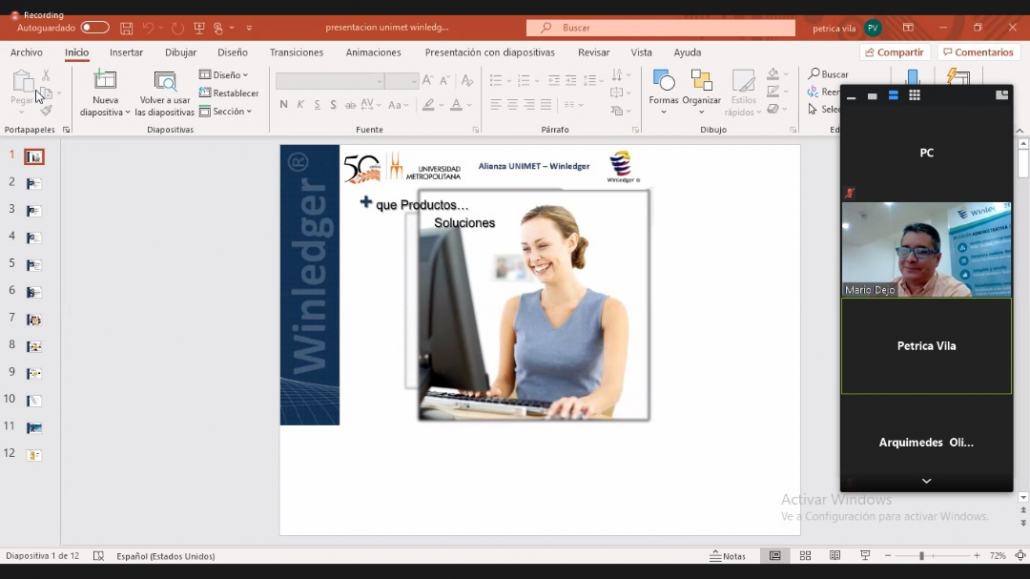This screenshot has width=1030, height=579.
Task: Click the Format Painter brush icon
Action: coord(46,110)
